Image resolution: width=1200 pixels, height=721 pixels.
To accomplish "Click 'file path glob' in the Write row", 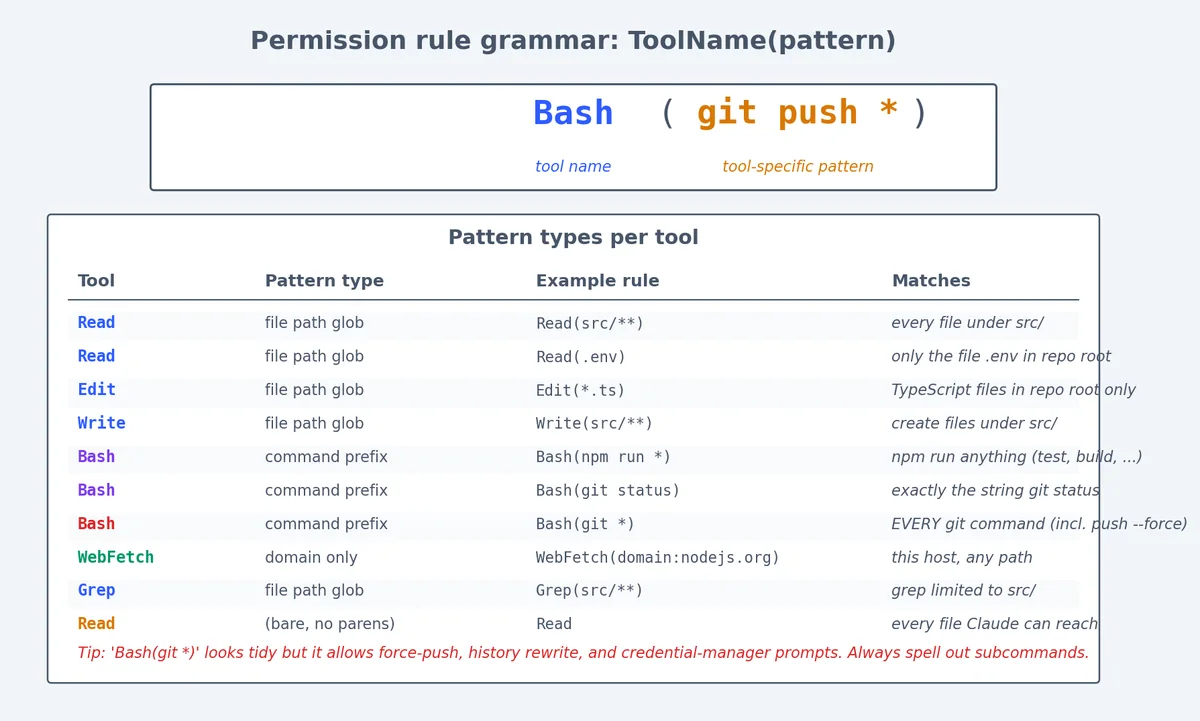I will click(x=314, y=424).
